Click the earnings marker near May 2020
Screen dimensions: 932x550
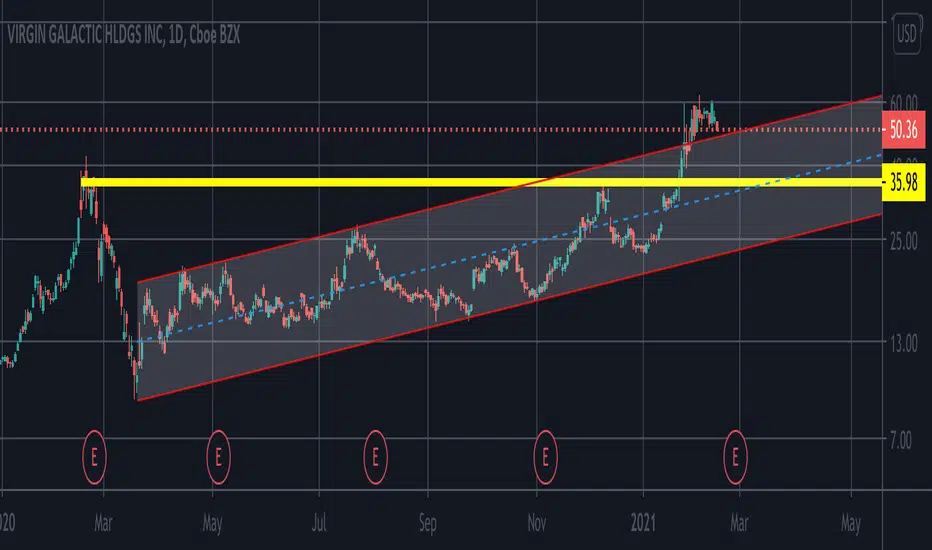coord(218,457)
